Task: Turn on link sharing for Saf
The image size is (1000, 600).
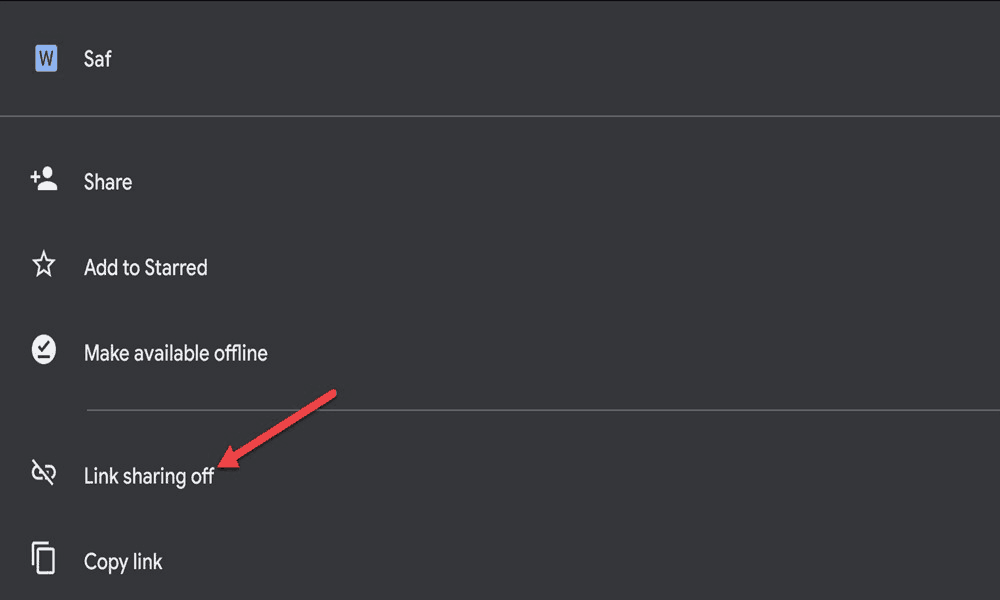Action: [x=500, y=476]
